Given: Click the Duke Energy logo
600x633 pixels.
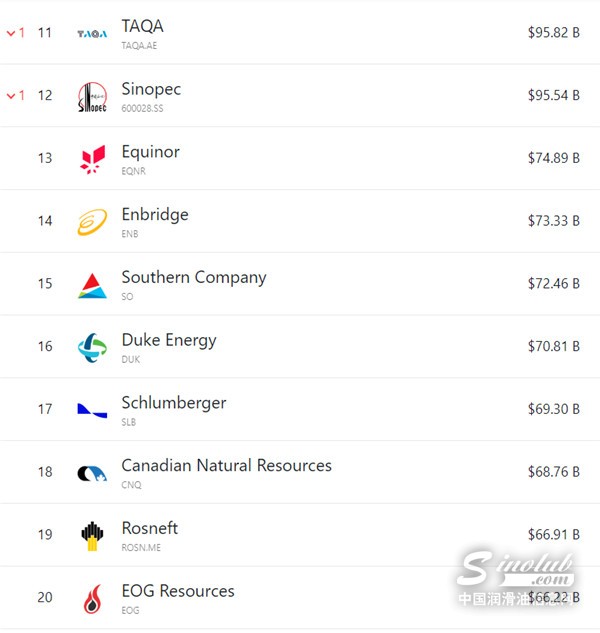Looking at the screenshot, I should (92, 348).
